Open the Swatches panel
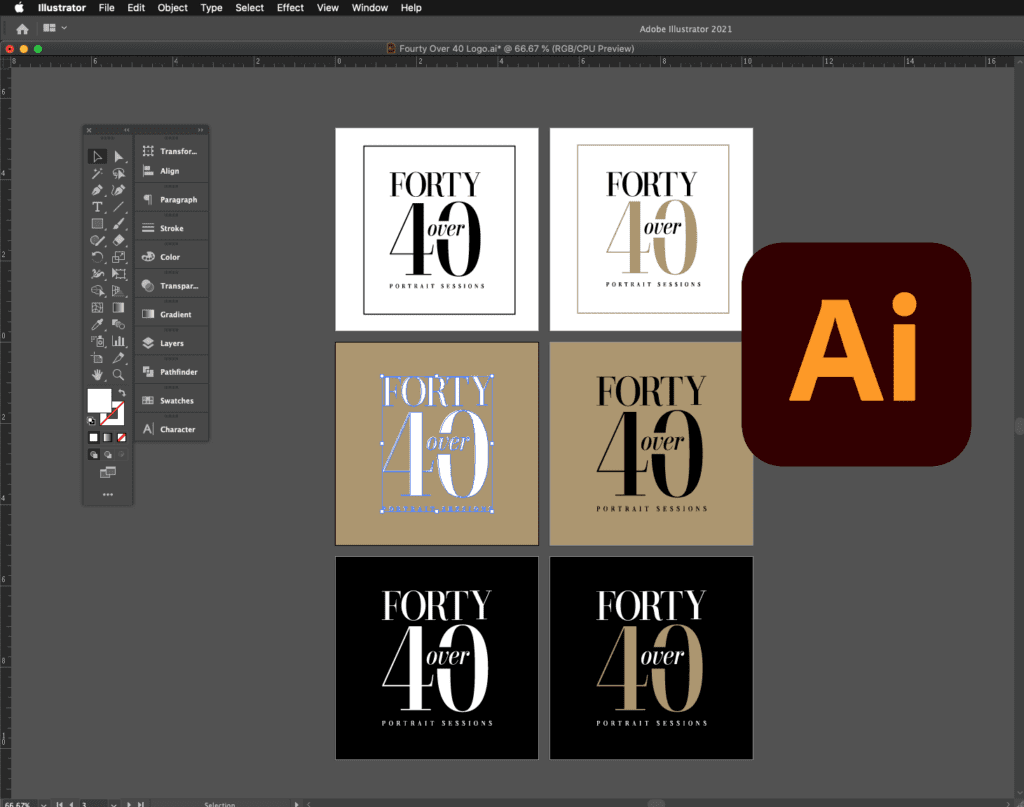 point(172,400)
